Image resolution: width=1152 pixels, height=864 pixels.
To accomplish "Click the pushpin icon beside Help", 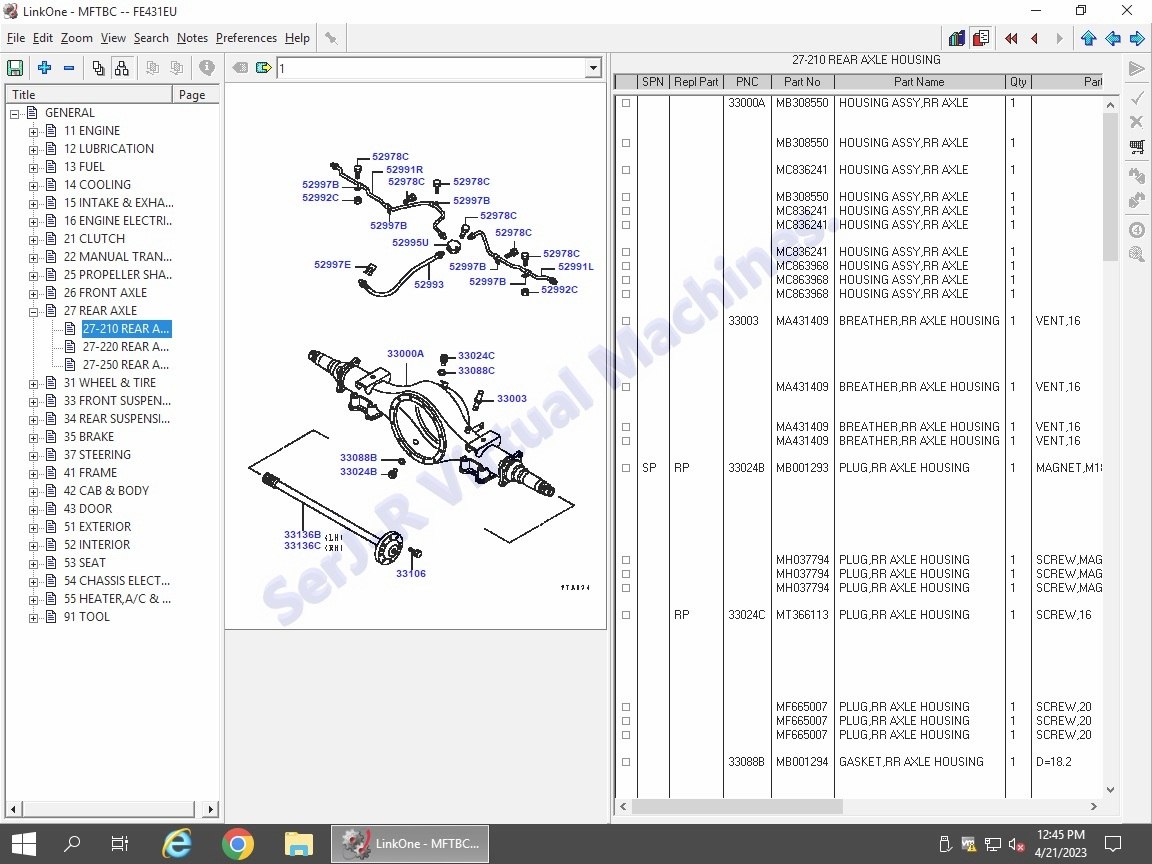I will (331, 38).
